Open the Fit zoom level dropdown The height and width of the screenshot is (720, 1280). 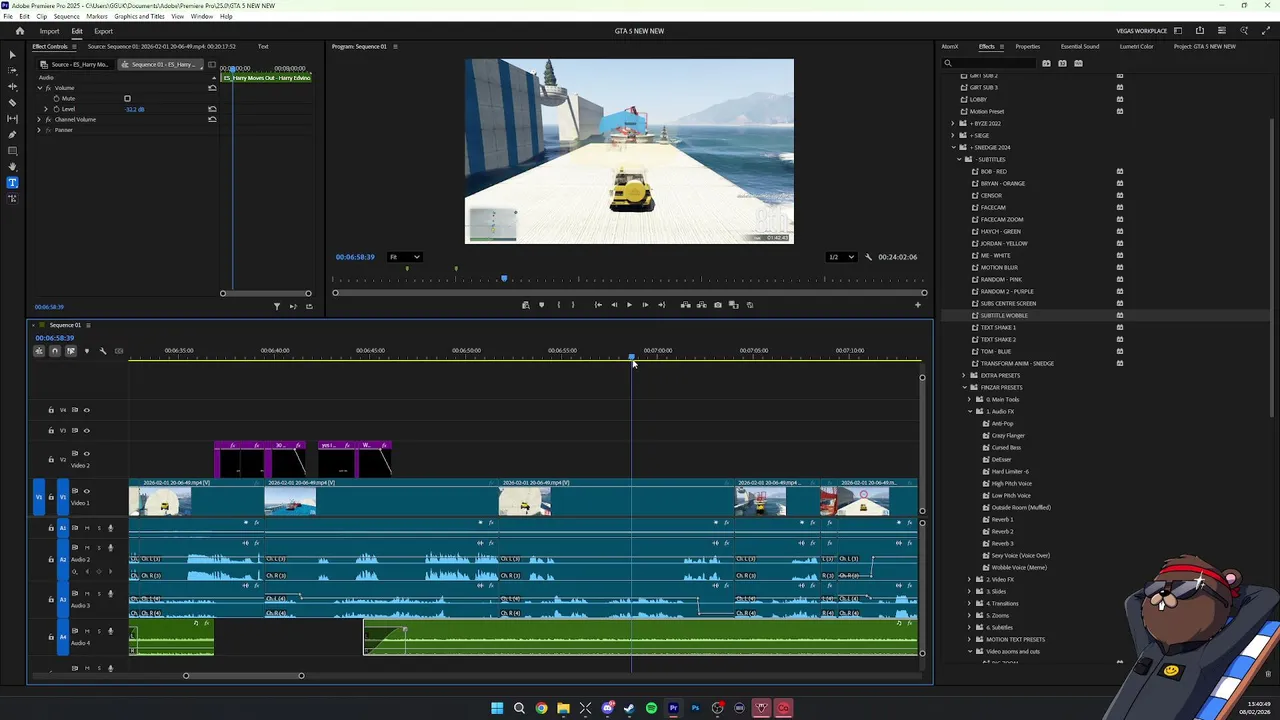pos(405,257)
